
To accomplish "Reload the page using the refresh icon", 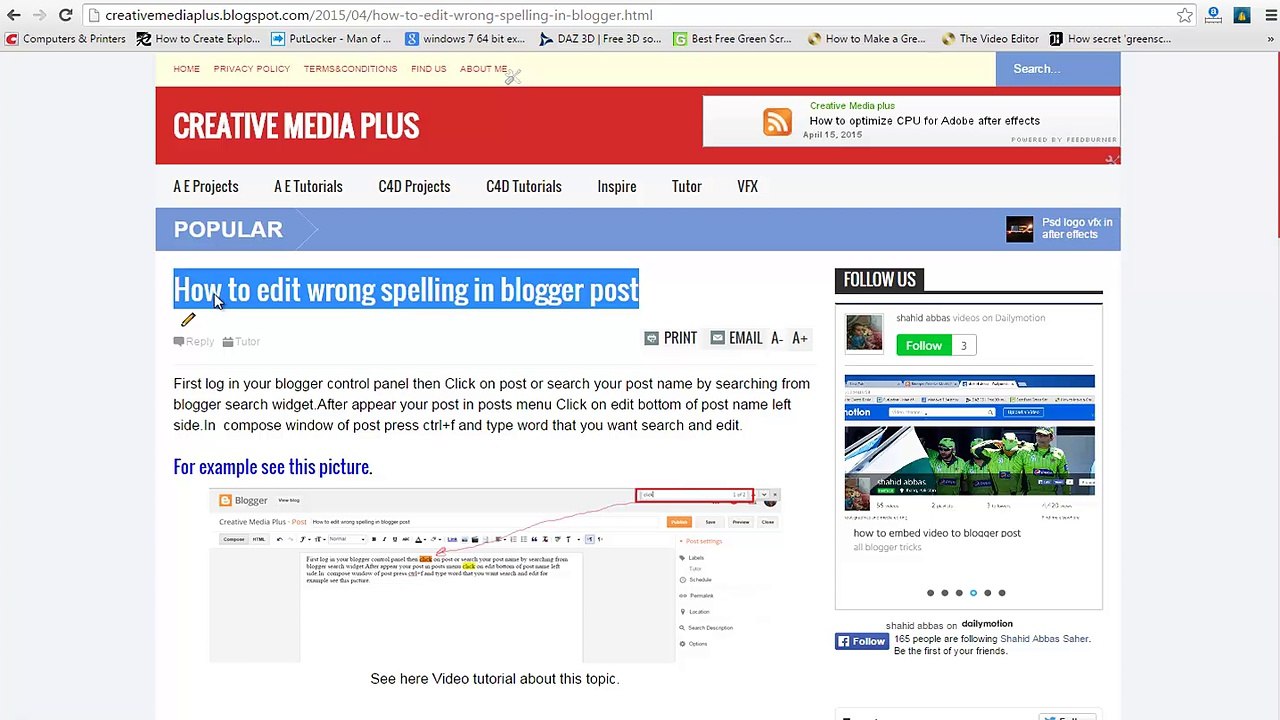I will (x=65, y=15).
